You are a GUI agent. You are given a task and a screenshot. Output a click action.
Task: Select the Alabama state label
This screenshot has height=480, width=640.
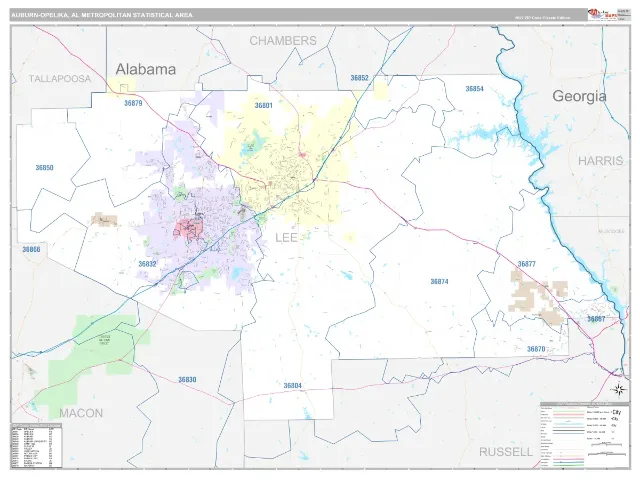(x=146, y=69)
